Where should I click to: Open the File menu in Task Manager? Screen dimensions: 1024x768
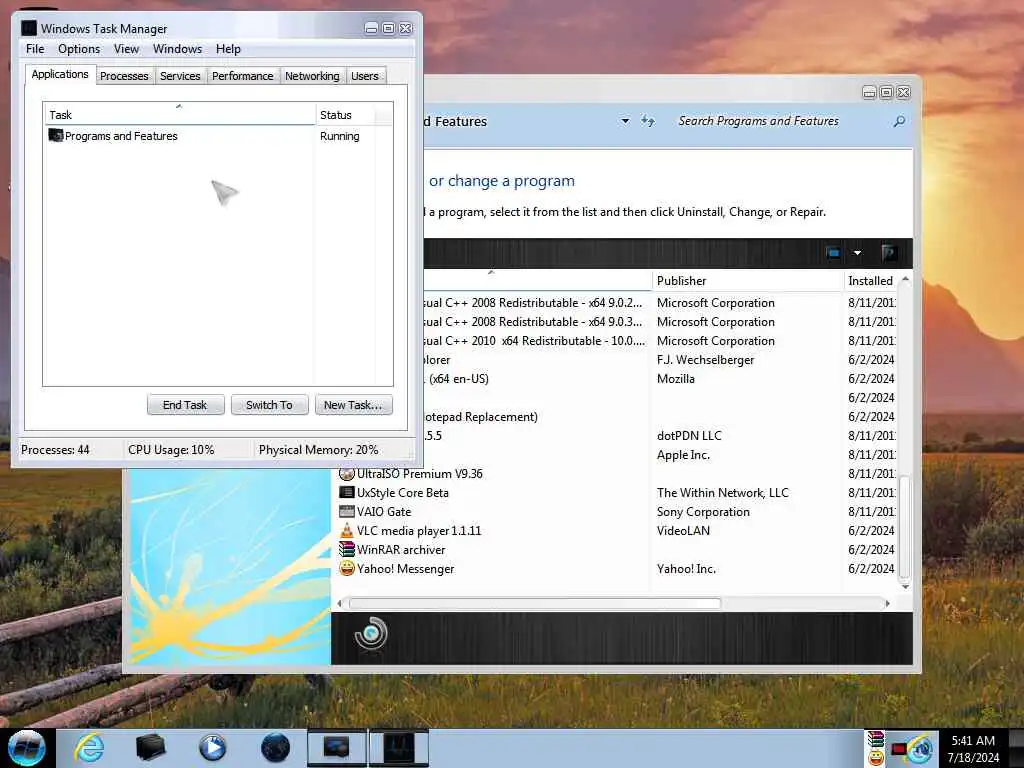(x=35, y=49)
